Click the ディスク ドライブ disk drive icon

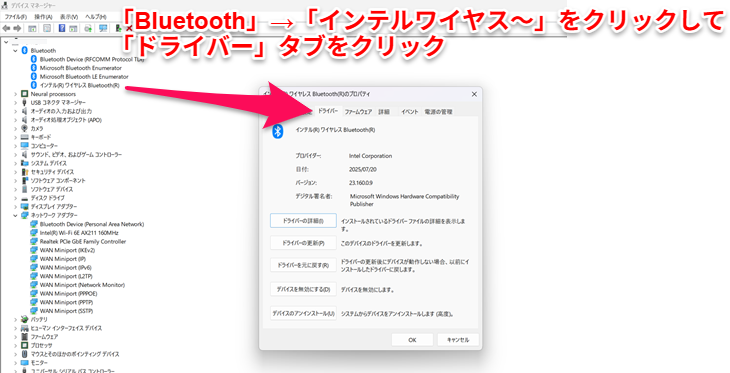(25, 198)
